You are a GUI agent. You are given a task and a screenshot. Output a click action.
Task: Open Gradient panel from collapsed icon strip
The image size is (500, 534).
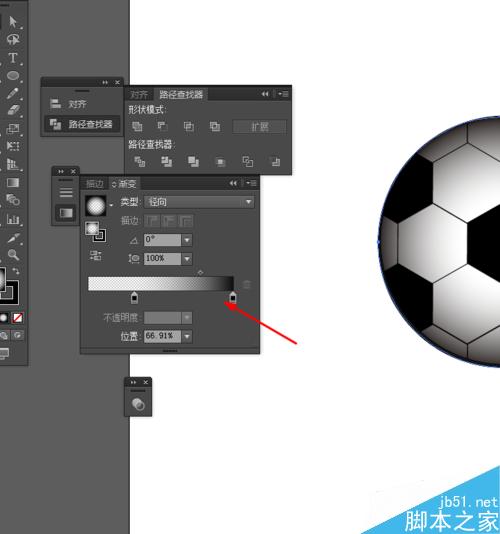(x=66, y=213)
